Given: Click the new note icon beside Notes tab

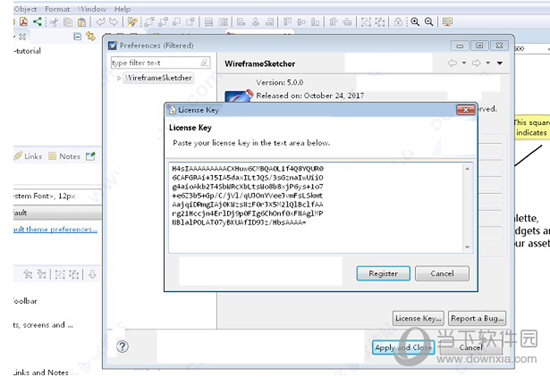Looking at the screenshot, I should (90, 156).
